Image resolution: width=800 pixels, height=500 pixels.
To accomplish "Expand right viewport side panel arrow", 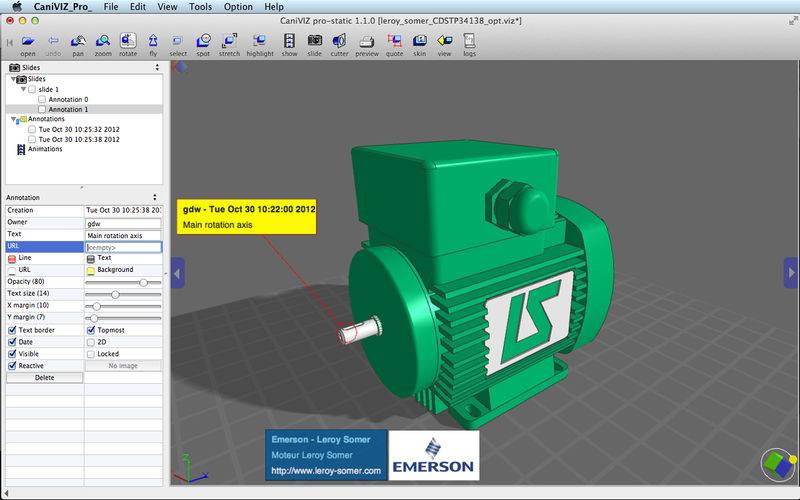I will (791, 273).
